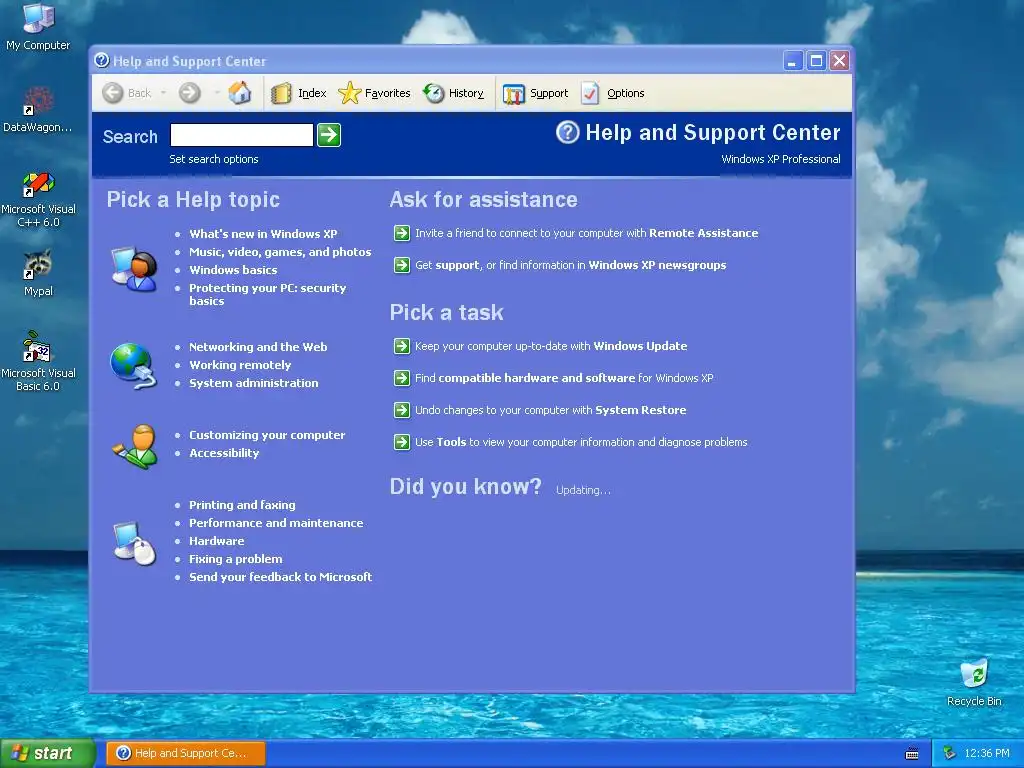Click the Help window title bar icon
1024x768 pixels.
click(101, 60)
